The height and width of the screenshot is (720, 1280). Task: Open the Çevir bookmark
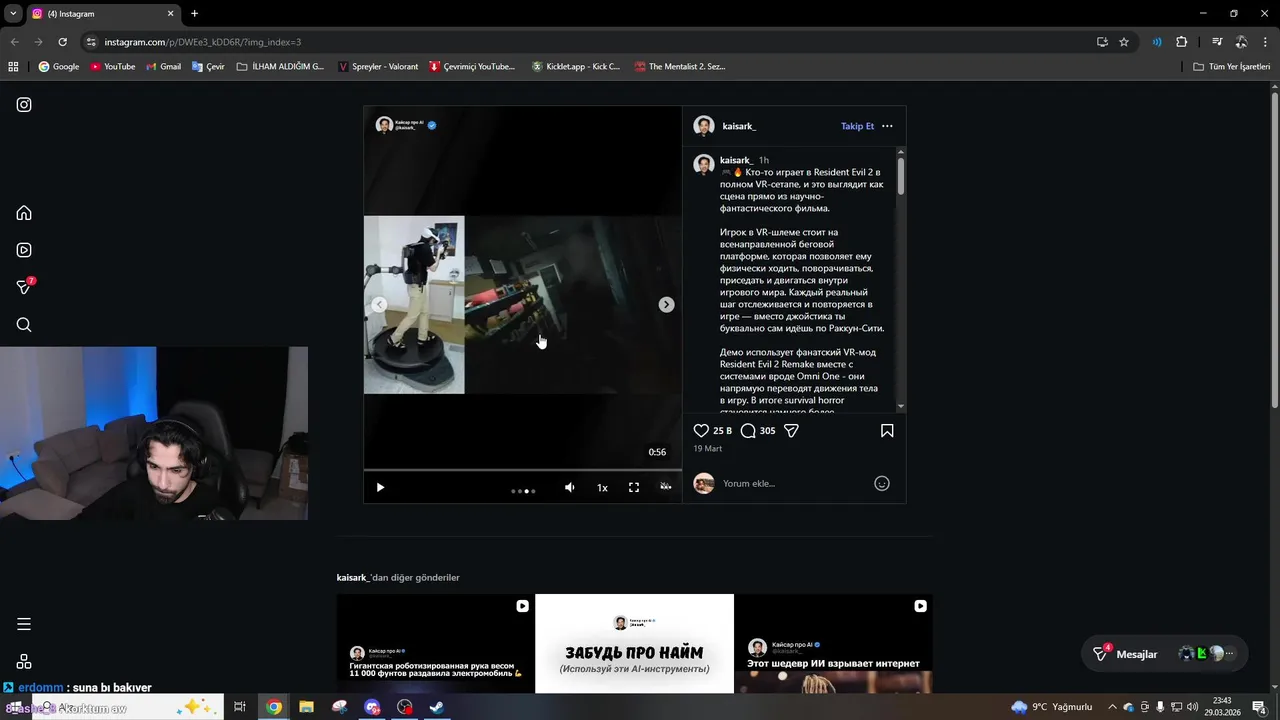pyautogui.click(x=208, y=66)
